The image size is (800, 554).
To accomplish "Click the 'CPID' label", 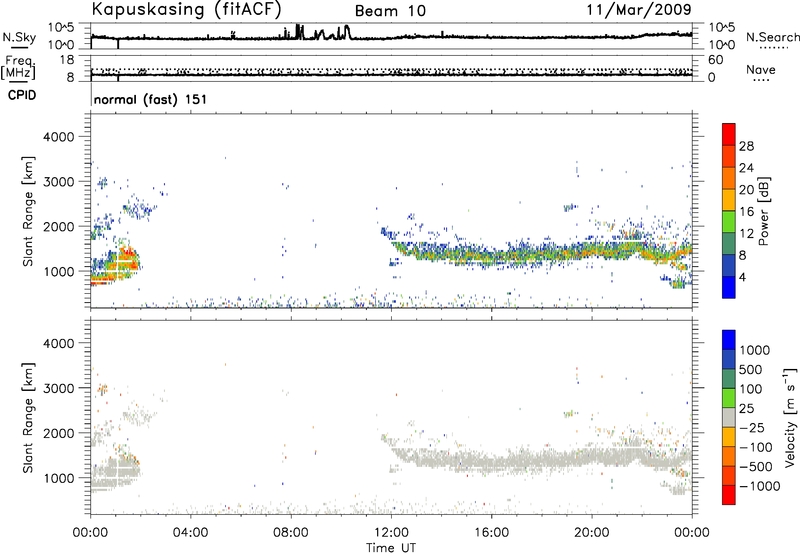I will [x=22, y=95].
